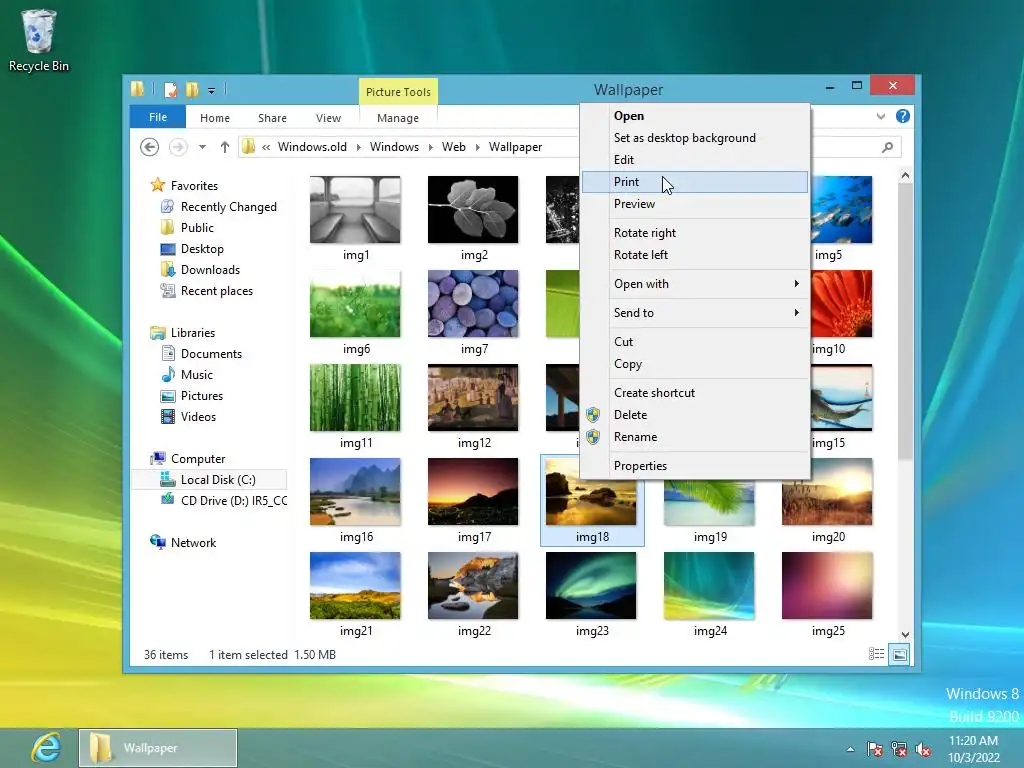1024x768 pixels.
Task: Select Network in the navigation pane
Action: (193, 542)
